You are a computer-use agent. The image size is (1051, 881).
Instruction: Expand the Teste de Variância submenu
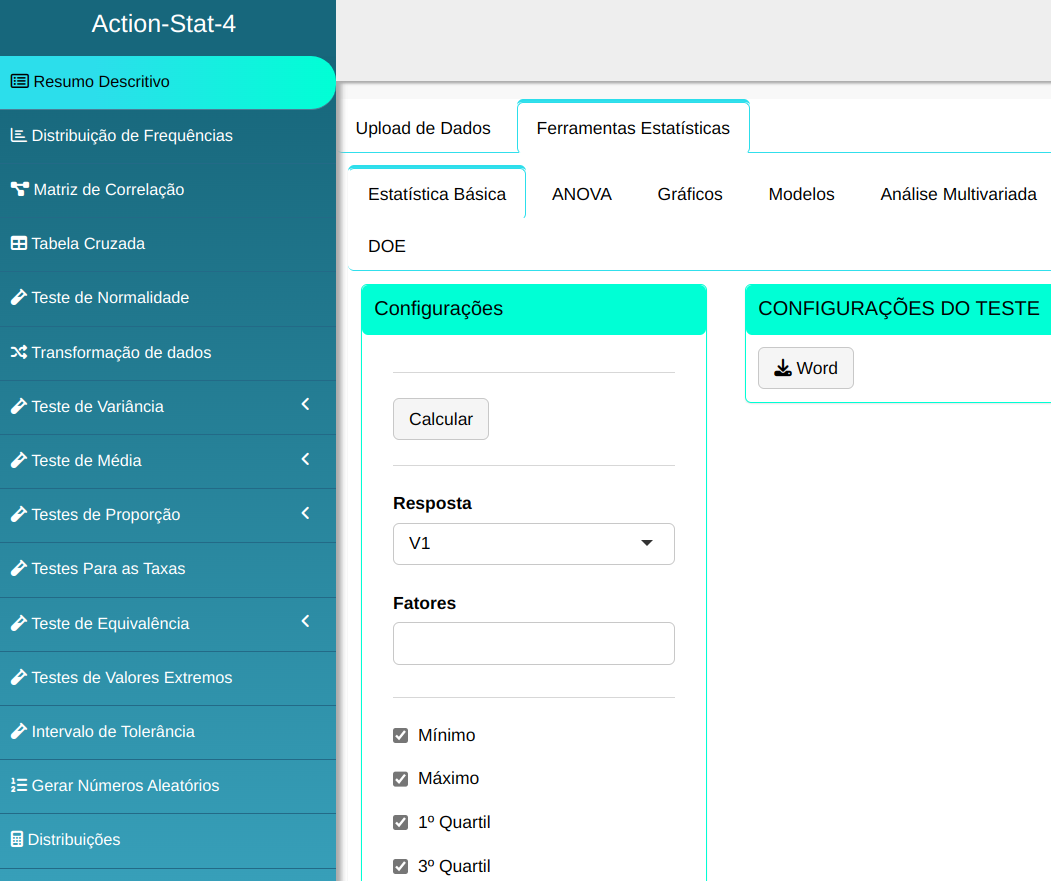click(x=306, y=405)
